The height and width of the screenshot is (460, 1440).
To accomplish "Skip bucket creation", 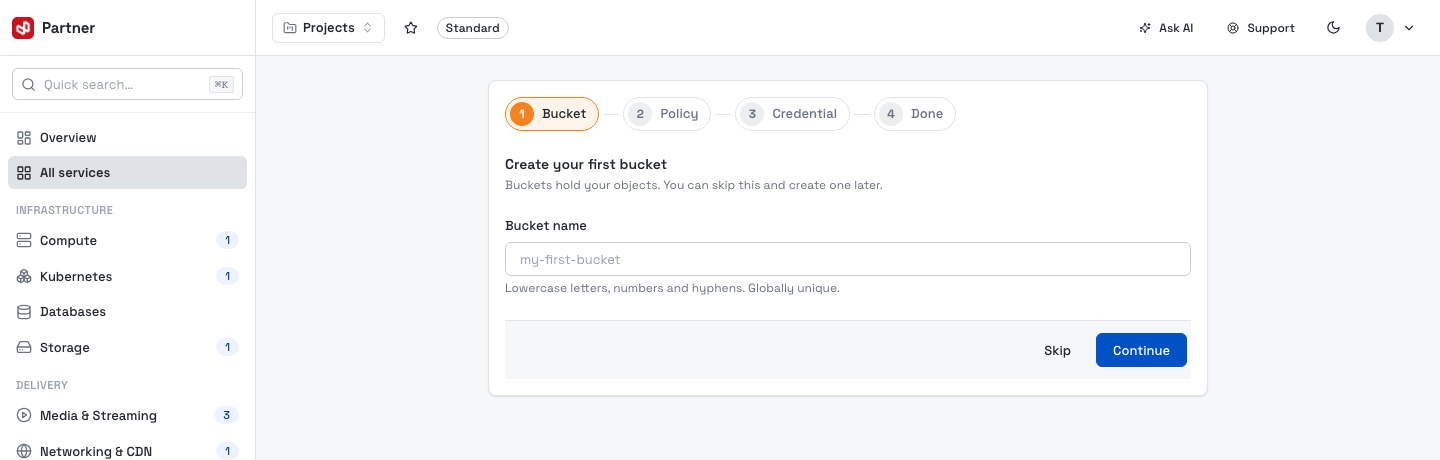I will tap(1057, 350).
